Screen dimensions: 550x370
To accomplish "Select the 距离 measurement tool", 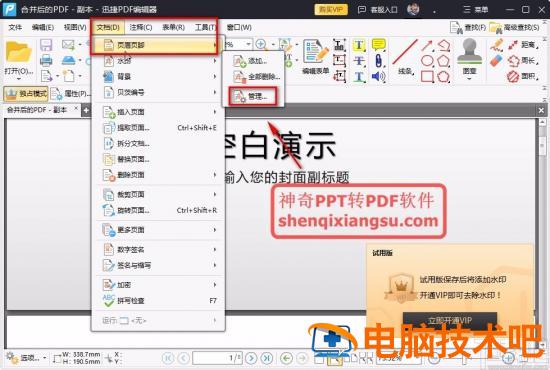I will tap(523, 45).
